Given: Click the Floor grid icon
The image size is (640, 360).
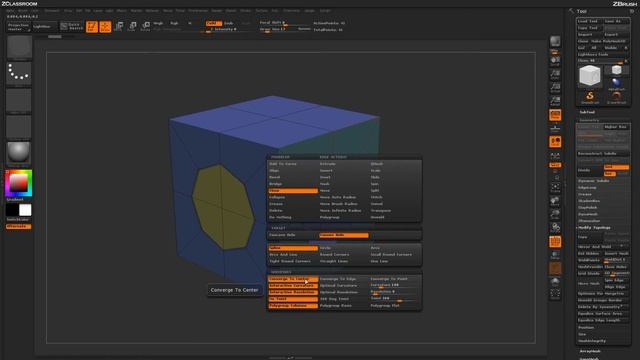Looking at the screenshot, I should (x=555, y=129).
